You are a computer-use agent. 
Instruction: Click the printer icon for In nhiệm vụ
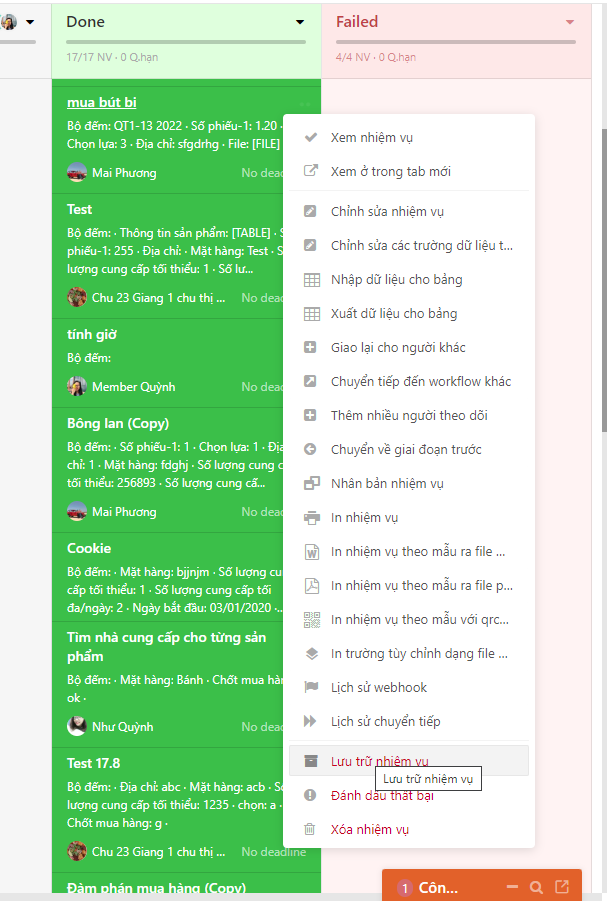pyautogui.click(x=311, y=518)
